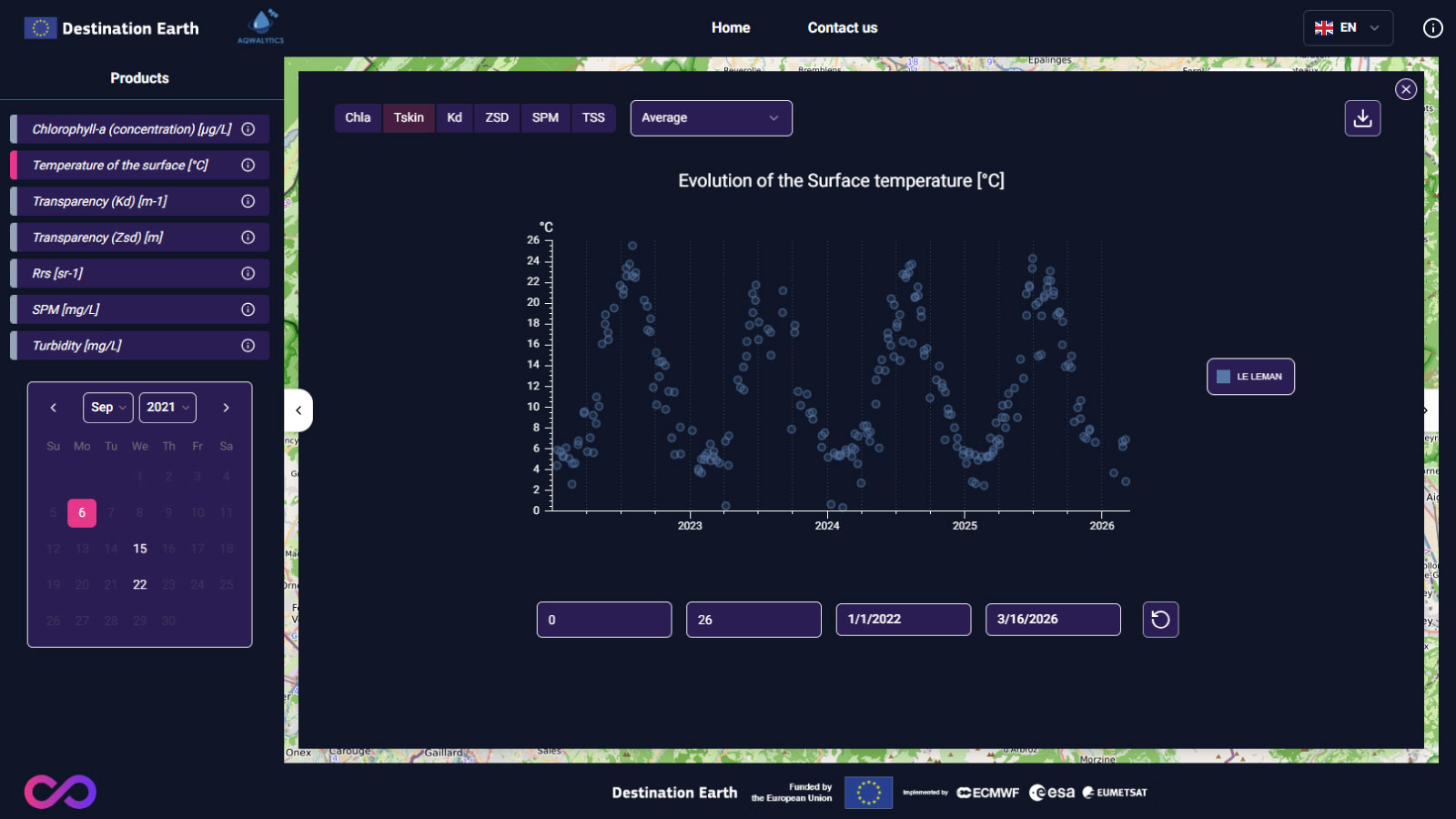Click the info icon next to Rrs
This screenshot has width=1456, height=819.
point(248,273)
